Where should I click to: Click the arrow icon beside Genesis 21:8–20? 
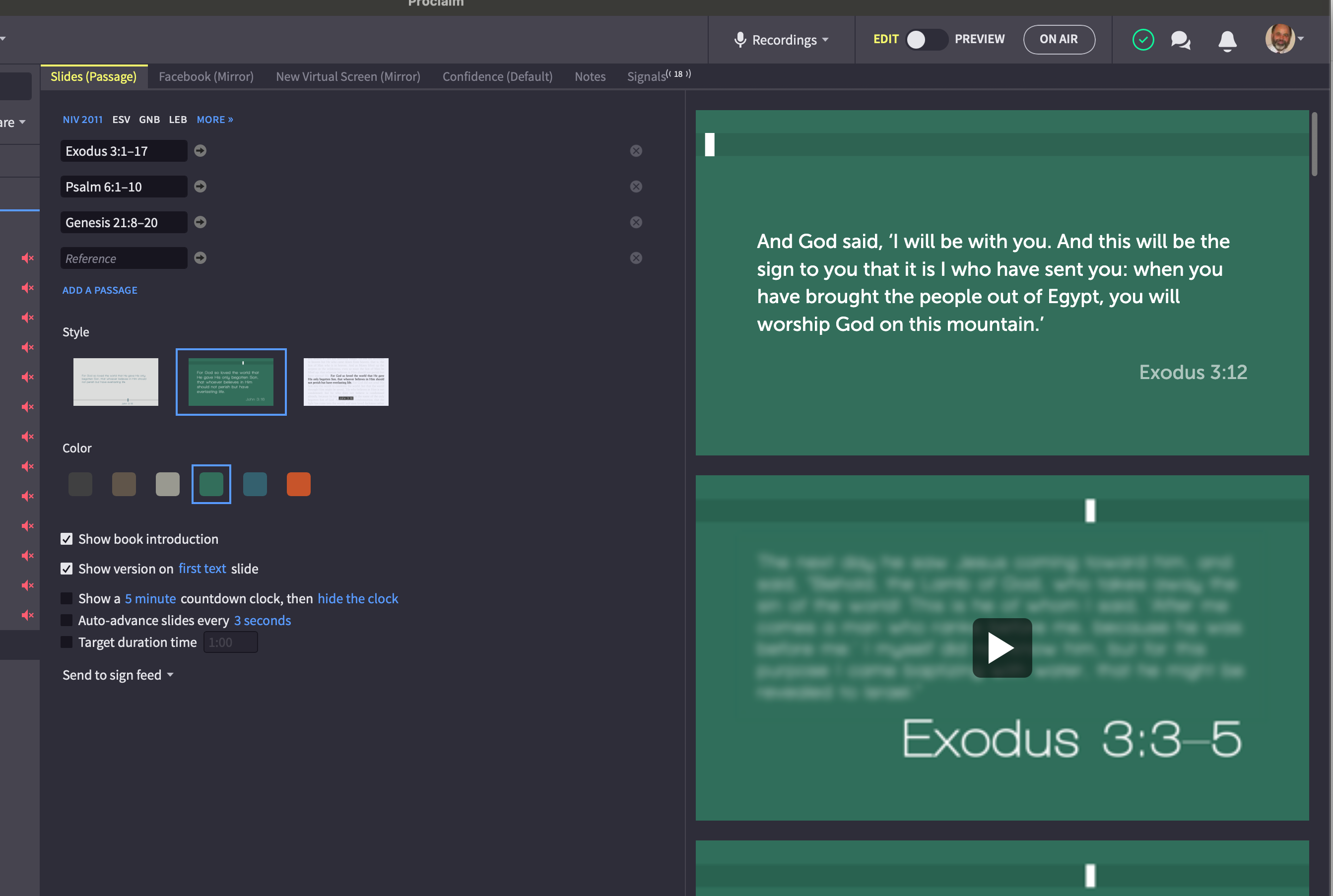click(200, 222)
